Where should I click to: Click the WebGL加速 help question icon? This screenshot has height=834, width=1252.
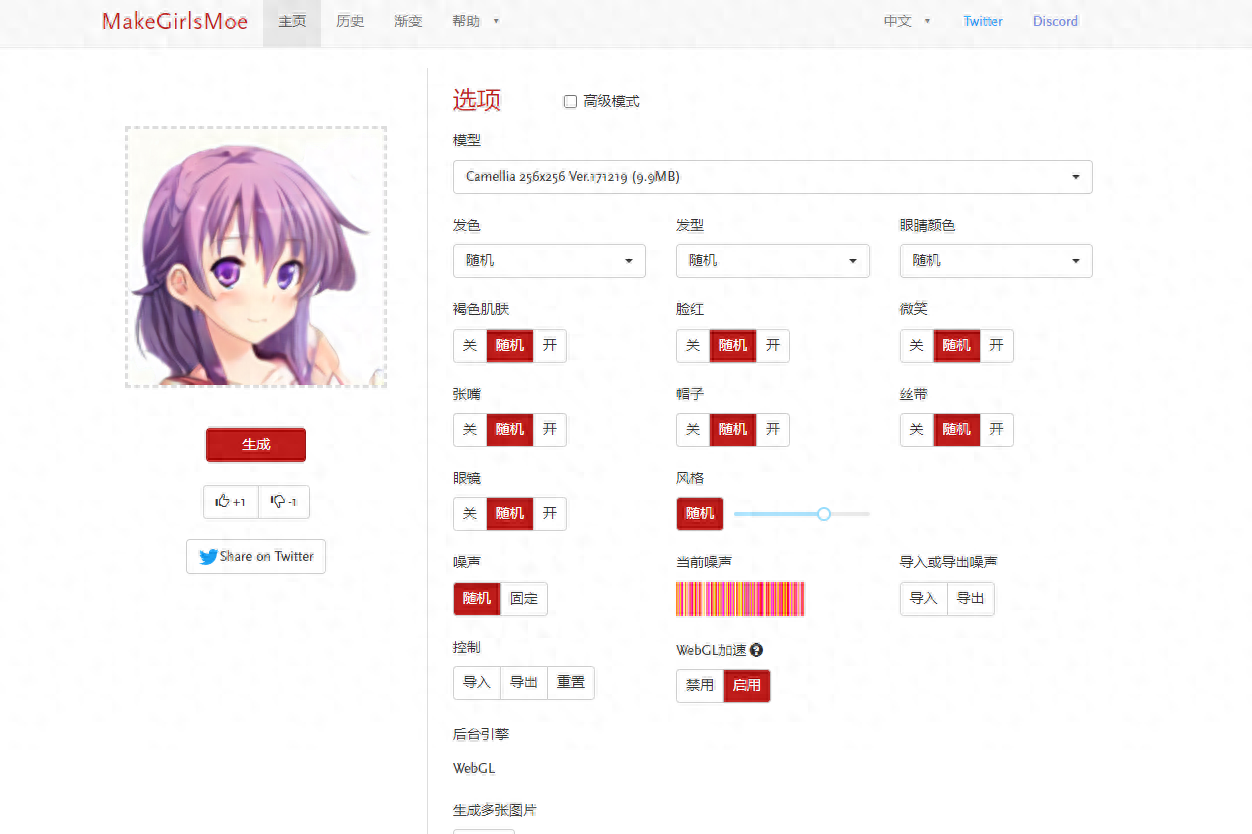(757, 650)
